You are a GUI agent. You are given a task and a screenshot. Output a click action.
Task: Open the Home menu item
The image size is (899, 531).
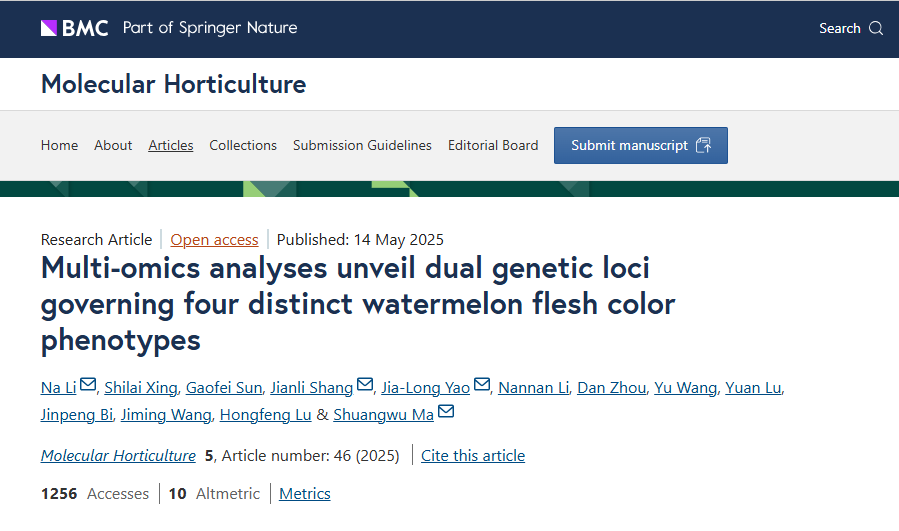(59, 145)
